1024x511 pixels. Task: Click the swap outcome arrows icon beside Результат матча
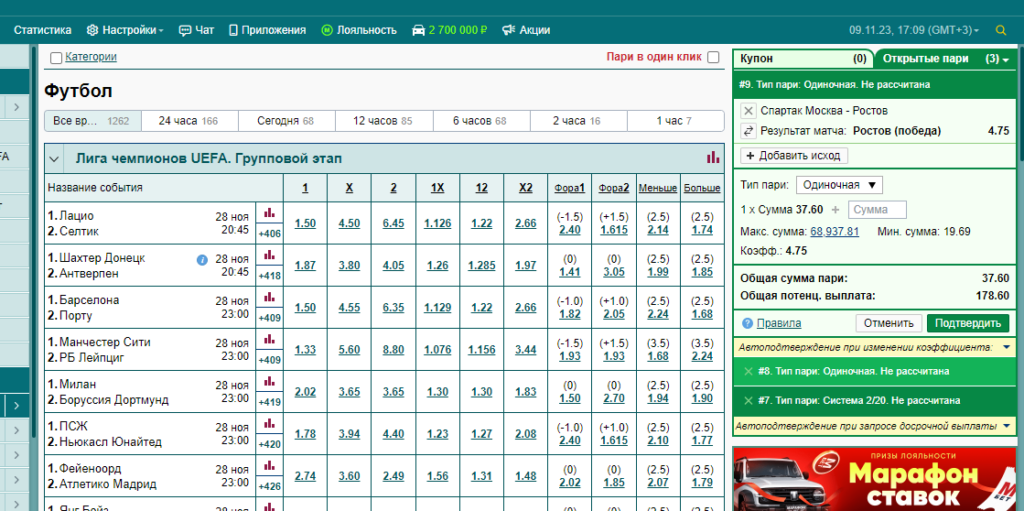(748, 131)
